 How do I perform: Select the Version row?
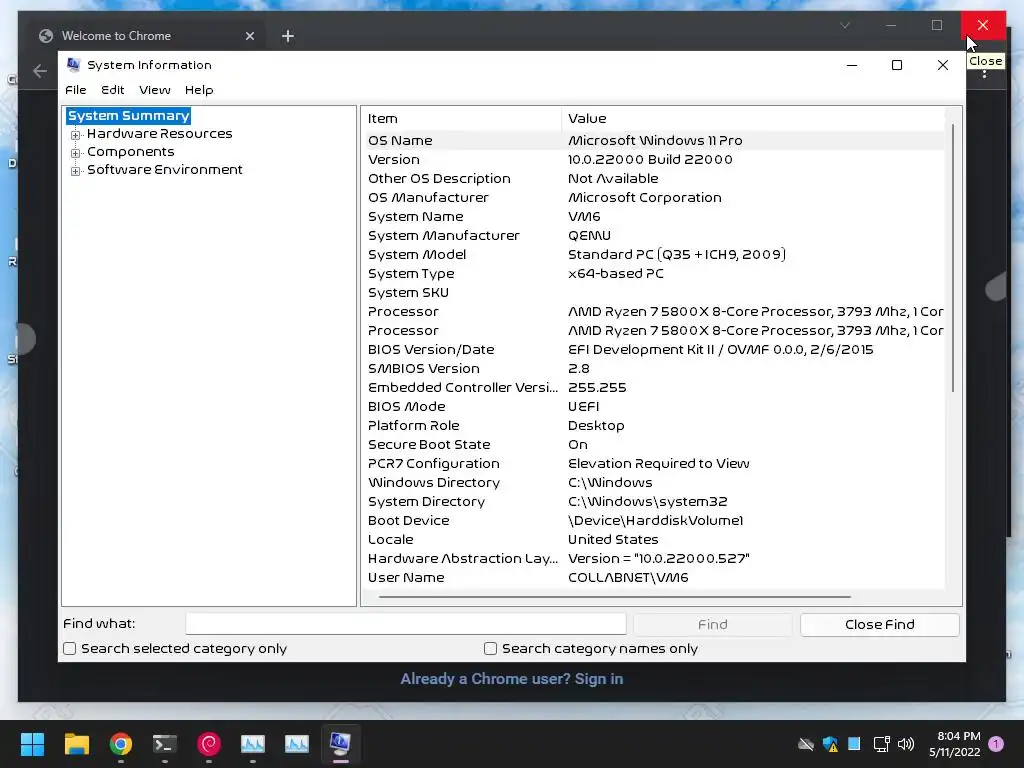tap(653, 159)
